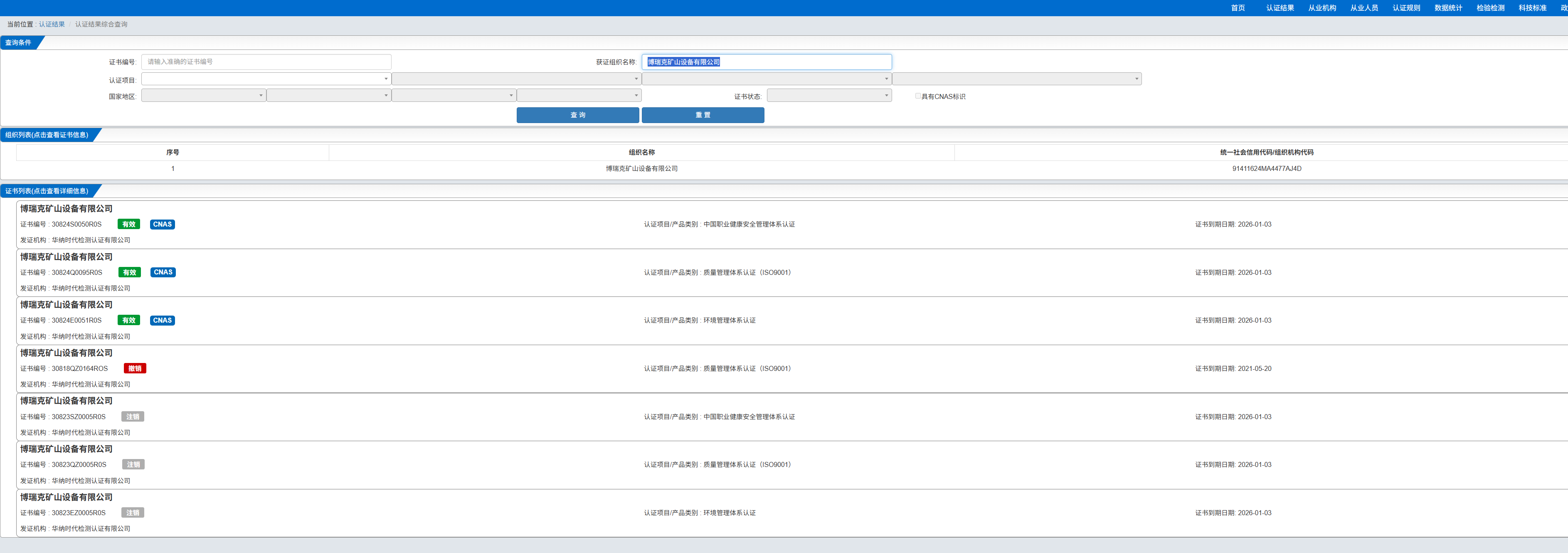Click the 有效 badge for 30824S0050R0S
This screenshot has height=553, width=1568.
click(128, 224)
